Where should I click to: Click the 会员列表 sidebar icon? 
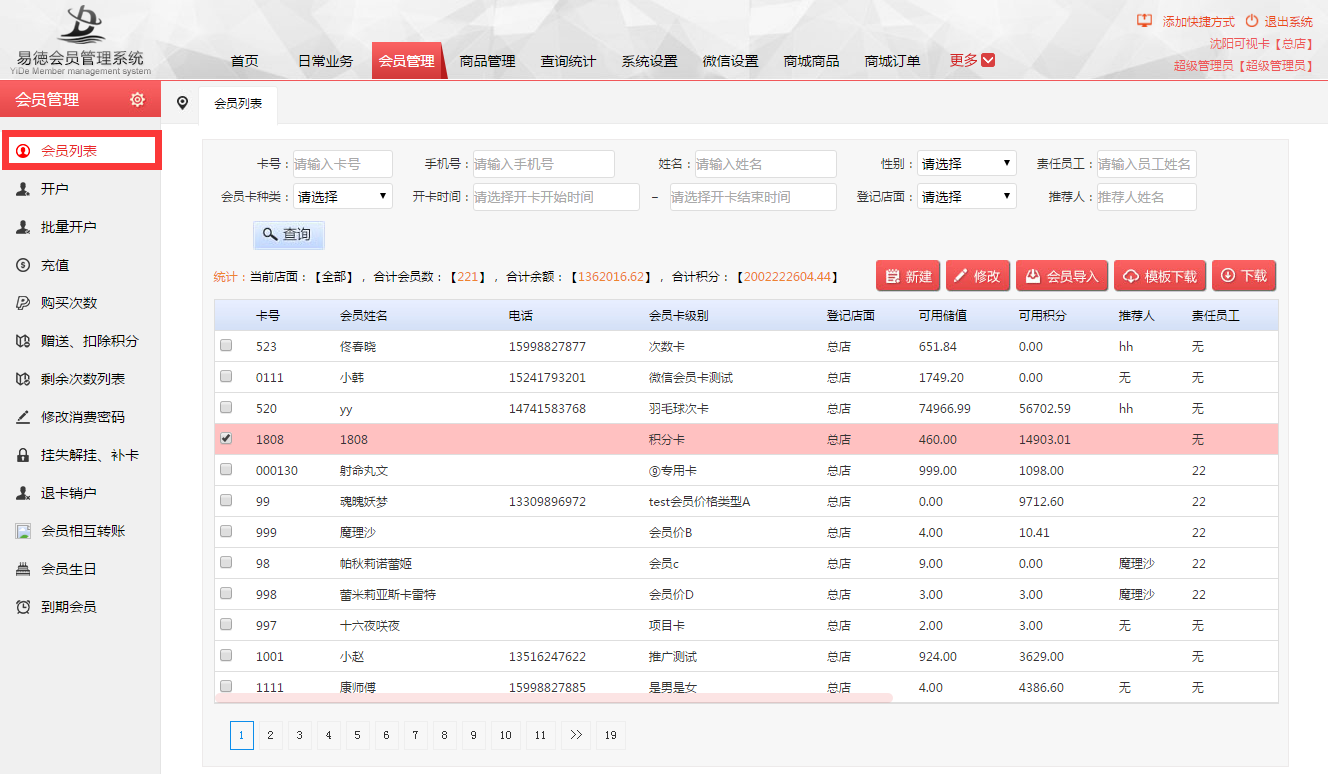click(23, 151)
